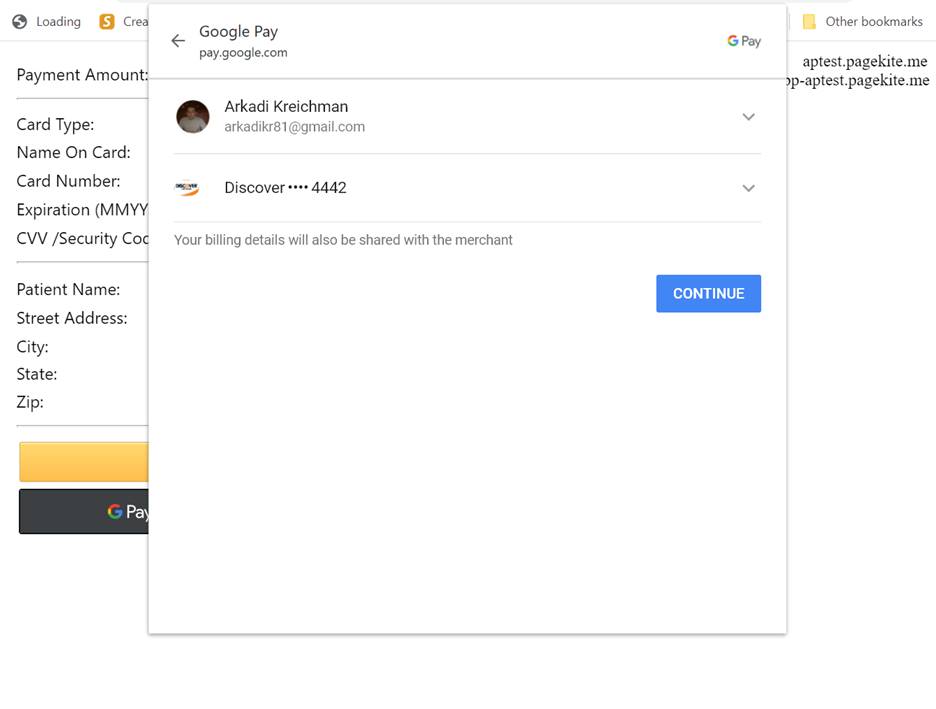
Task: Click the pay.google.com address text
Action: 243,53
